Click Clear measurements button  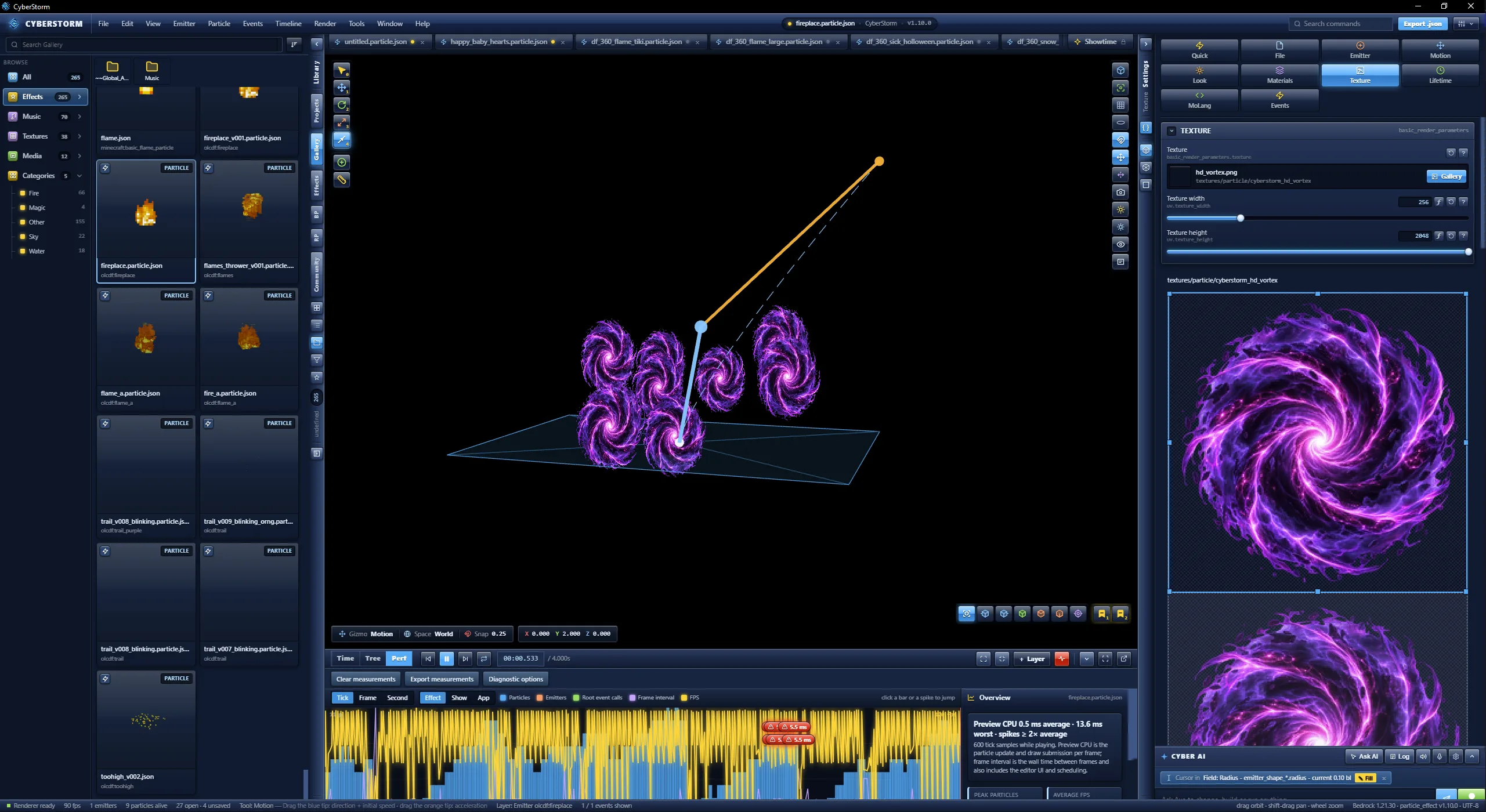pyautogui.click(x=366, y=679)
